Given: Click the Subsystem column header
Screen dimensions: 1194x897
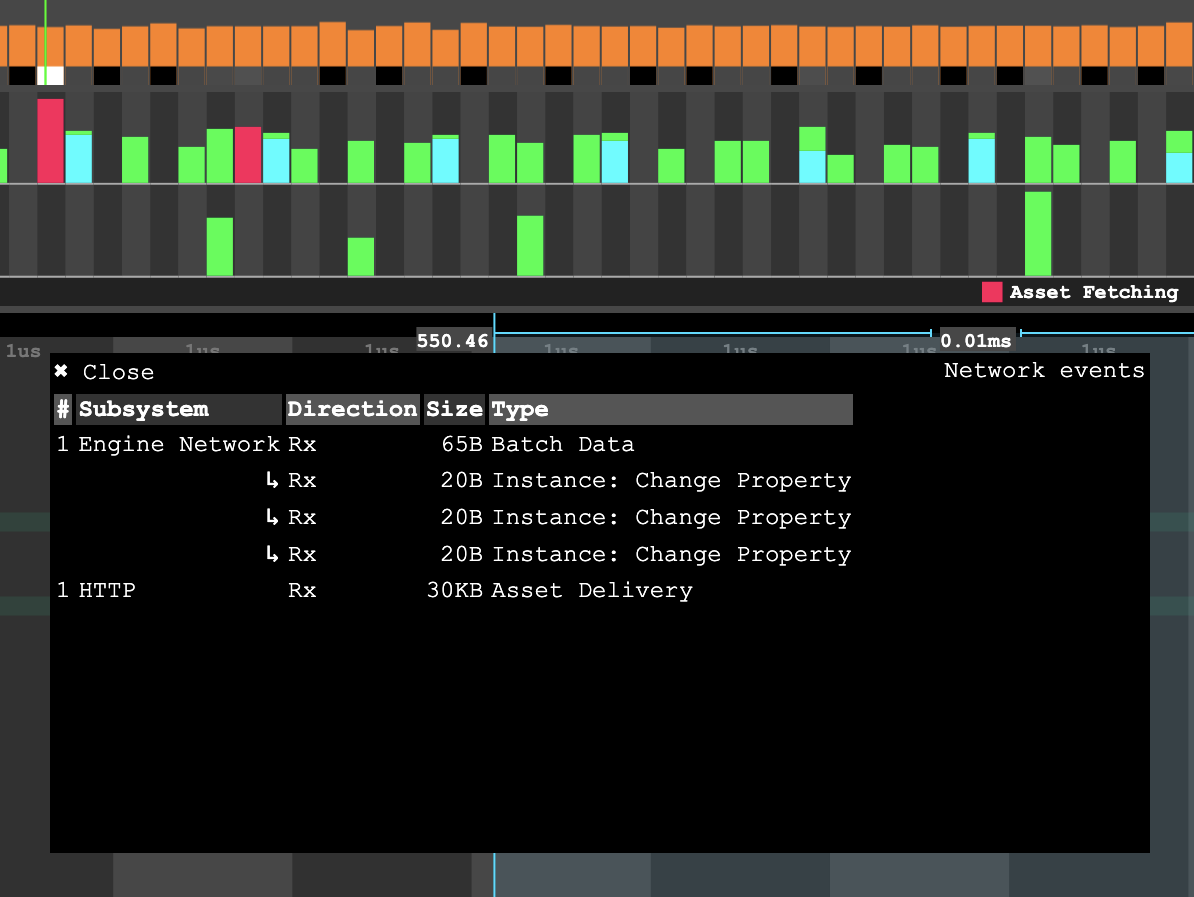Looking at the screenshot, I should pos(179,409).
